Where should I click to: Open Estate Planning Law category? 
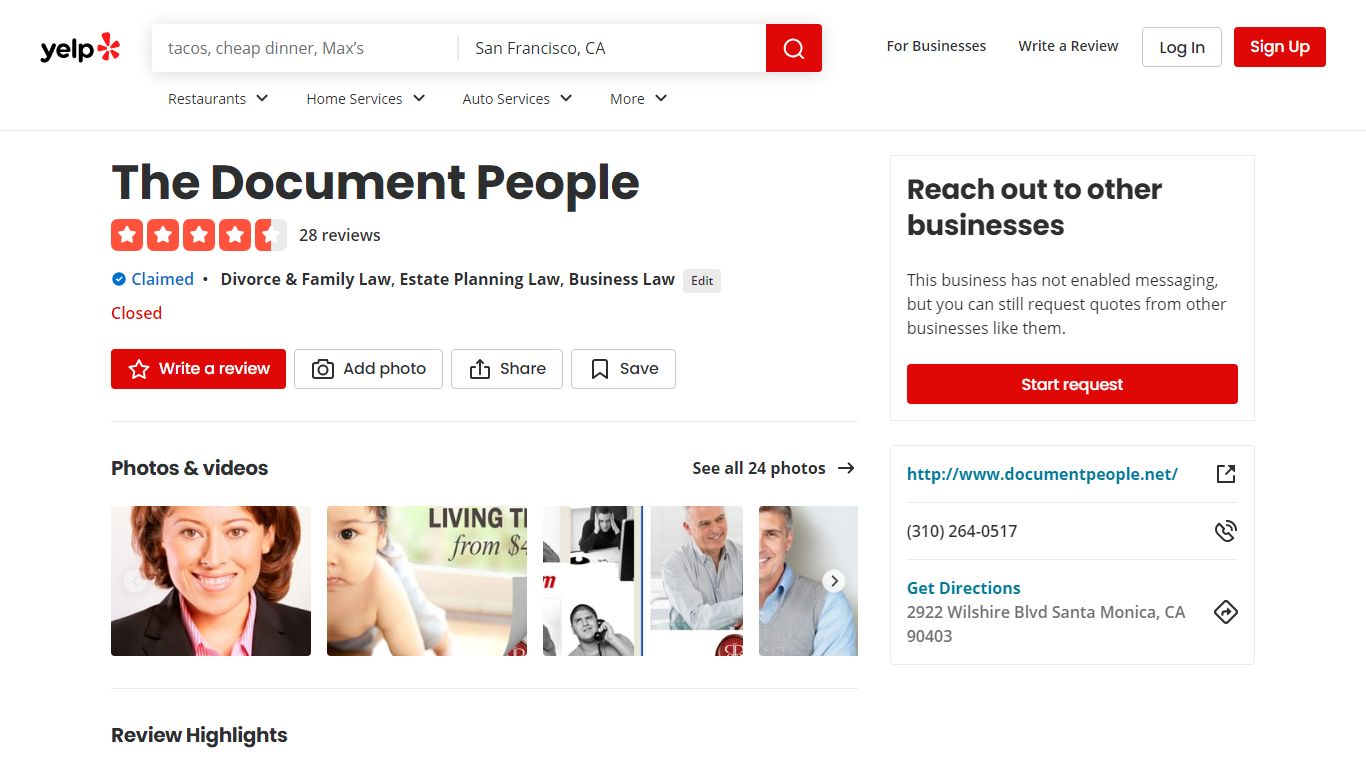pos(480,279)
